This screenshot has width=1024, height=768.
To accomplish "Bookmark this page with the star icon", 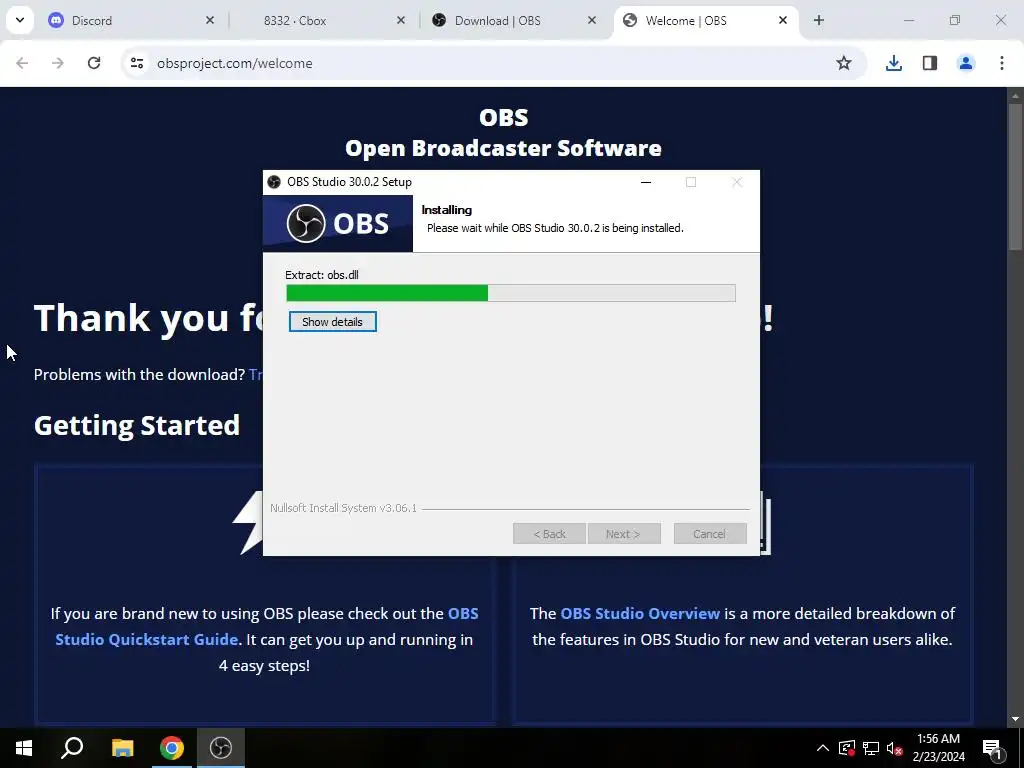I will pos(844,63).
